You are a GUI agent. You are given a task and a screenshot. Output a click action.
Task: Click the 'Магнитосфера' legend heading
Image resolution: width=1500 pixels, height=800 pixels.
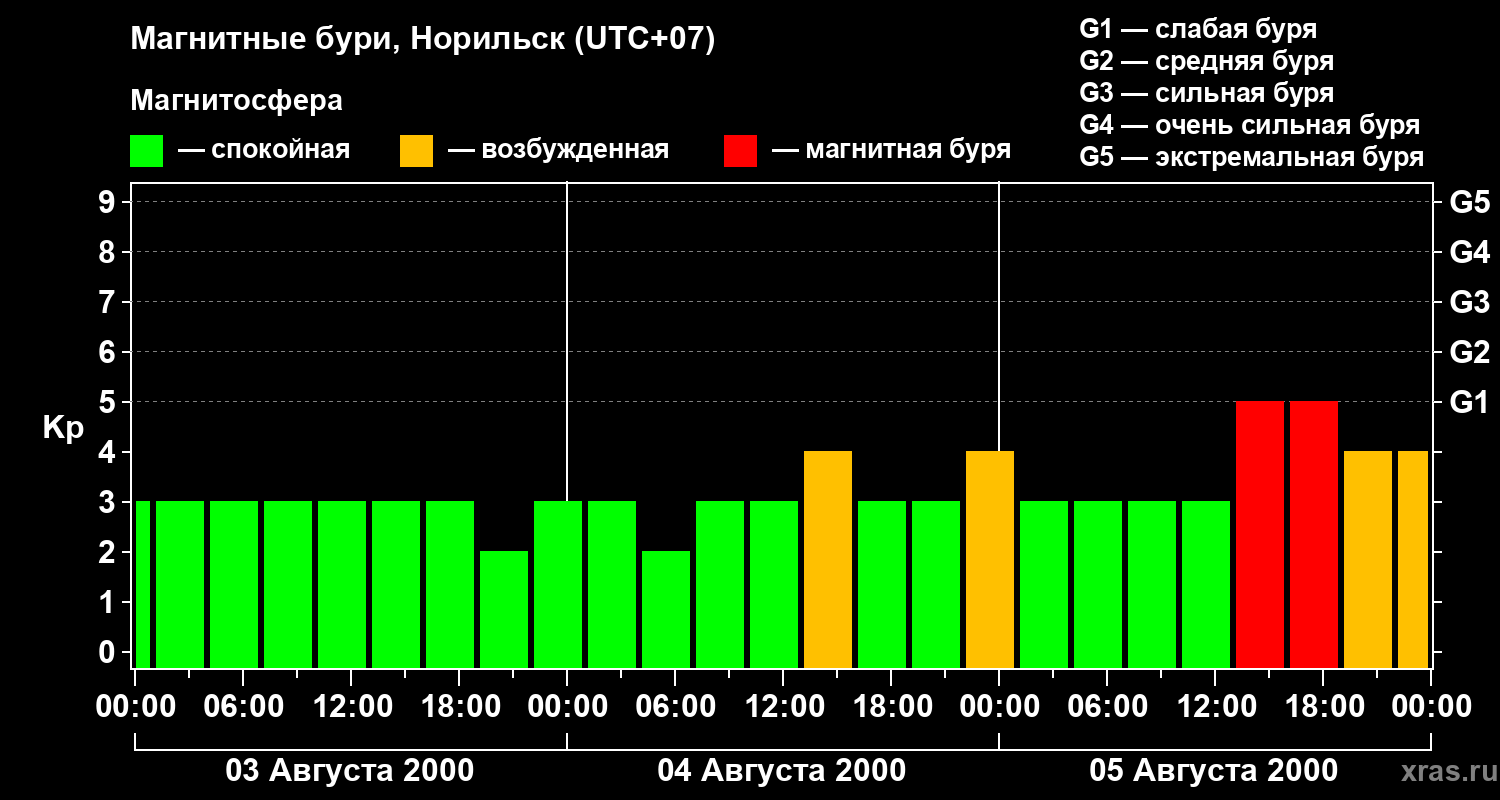[x=237, y=101]
